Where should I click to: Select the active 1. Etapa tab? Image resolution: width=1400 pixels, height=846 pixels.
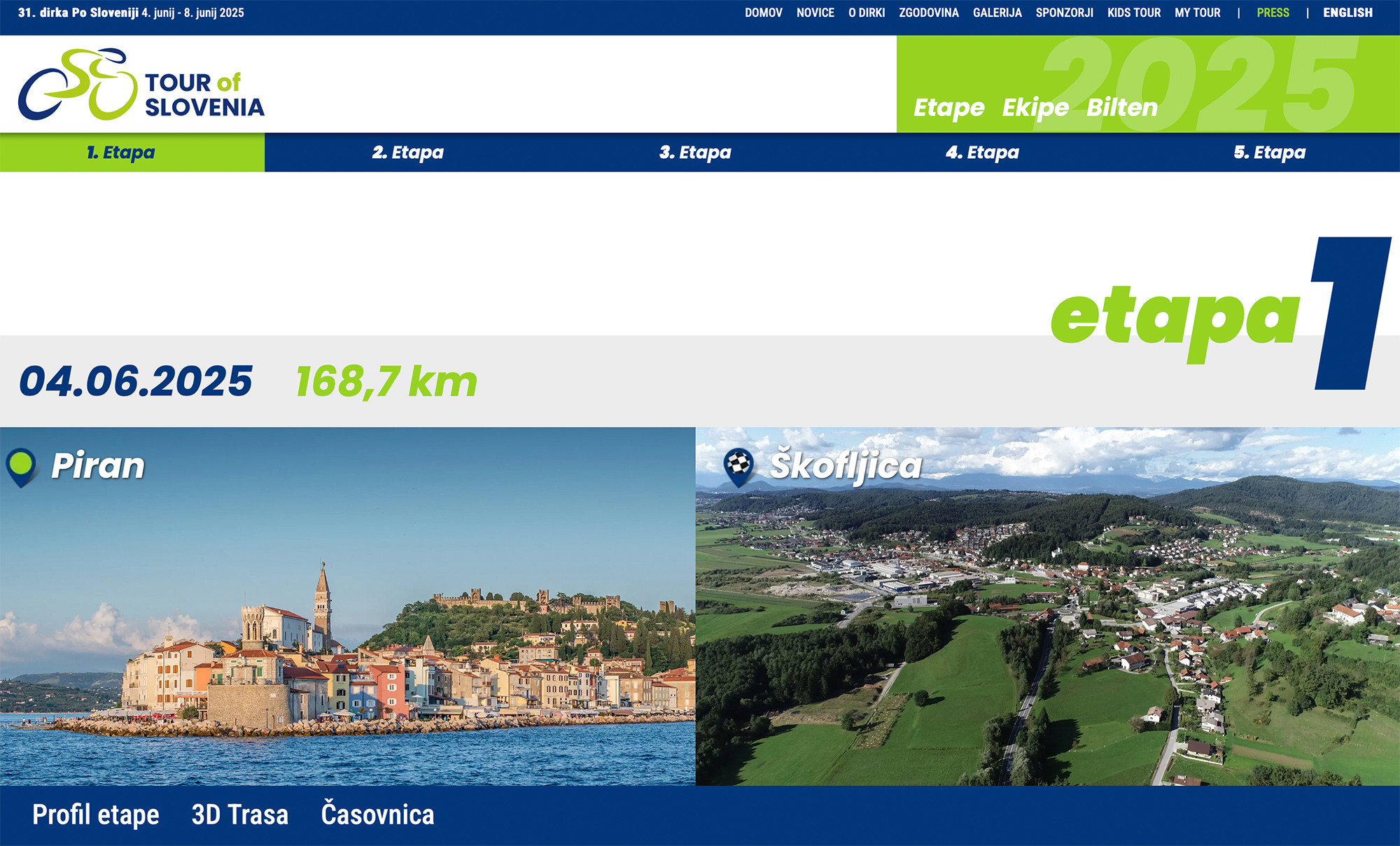coord(120,153)
